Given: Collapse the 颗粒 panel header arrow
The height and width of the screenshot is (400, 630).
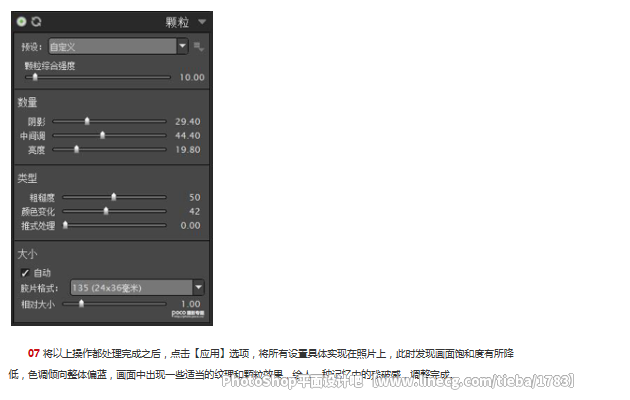Looking at the screenshot, I should [202, 22].
